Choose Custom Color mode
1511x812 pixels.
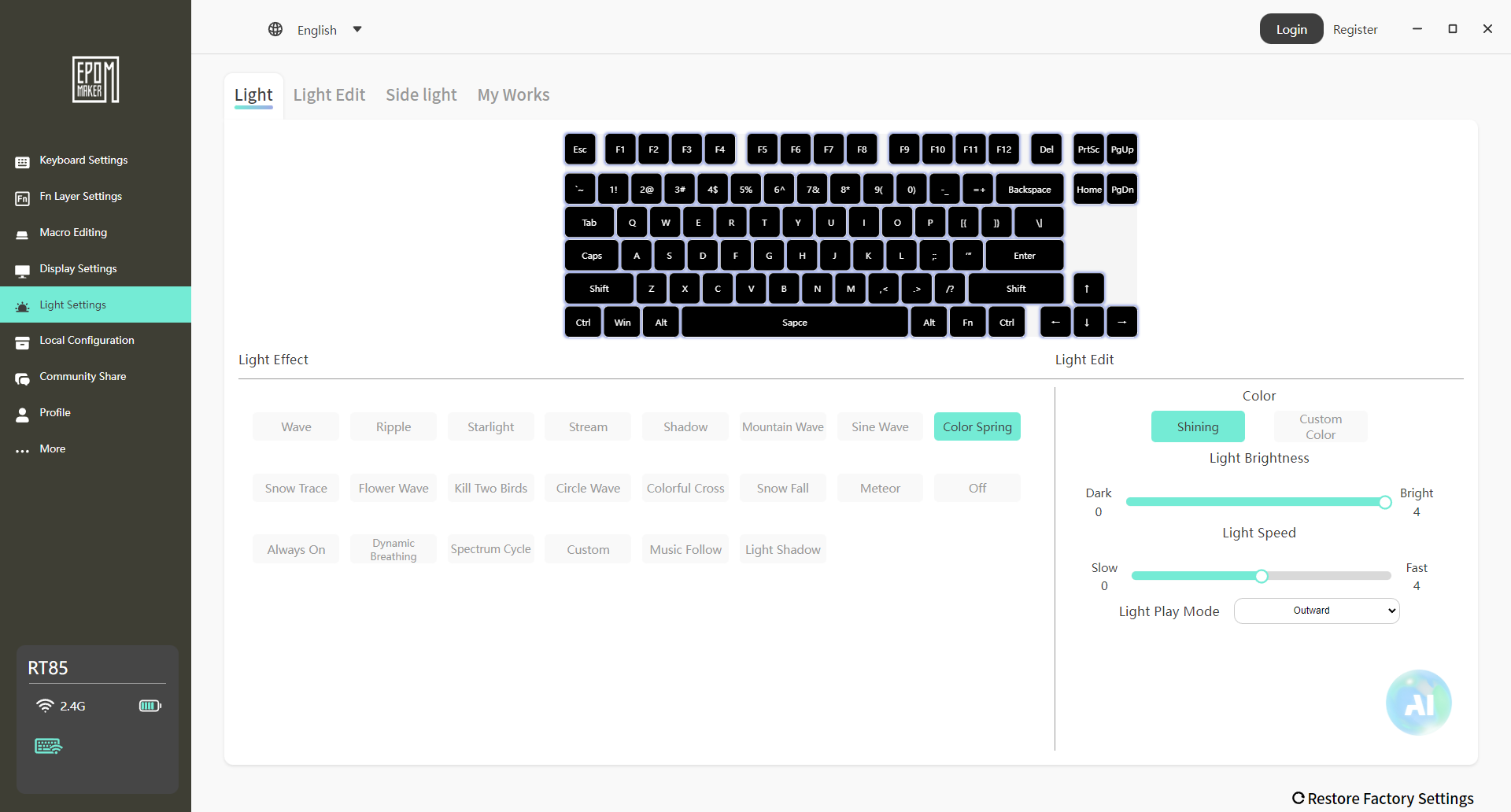pos(1321,426)
